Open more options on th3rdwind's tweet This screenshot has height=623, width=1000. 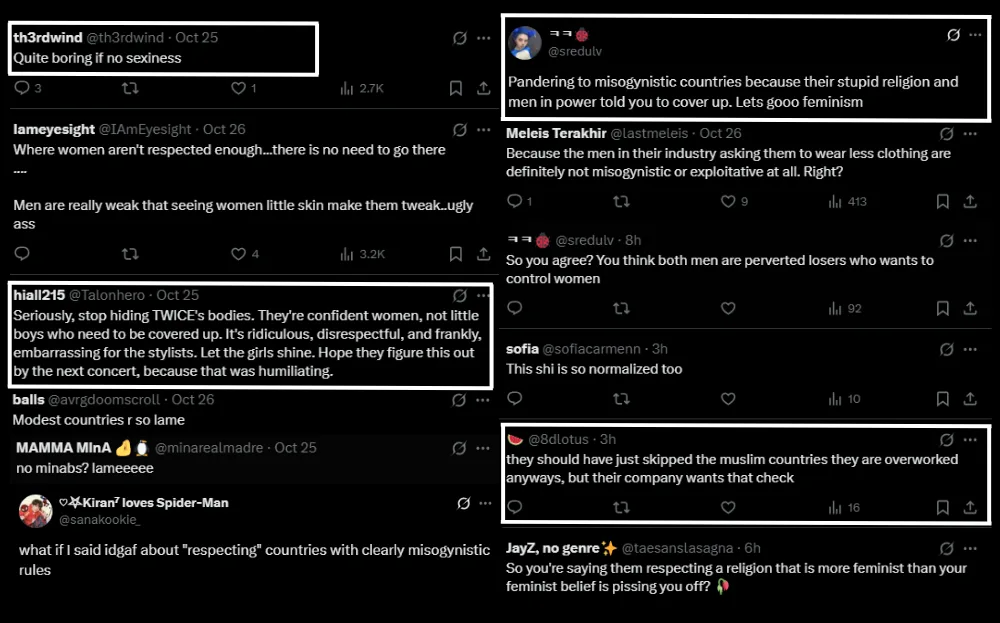484,38
